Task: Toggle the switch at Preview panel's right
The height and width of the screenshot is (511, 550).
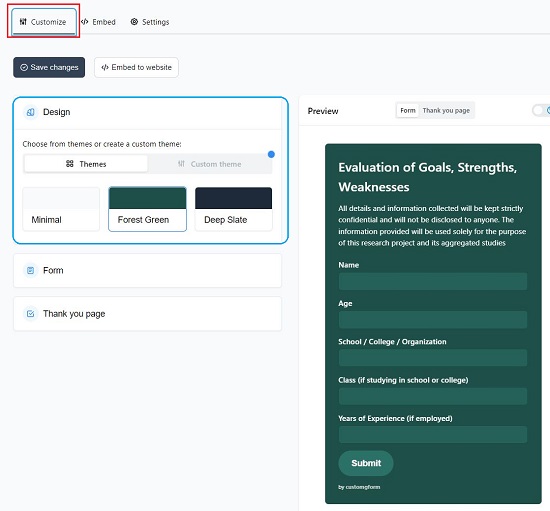Action: tap(541, 110)
